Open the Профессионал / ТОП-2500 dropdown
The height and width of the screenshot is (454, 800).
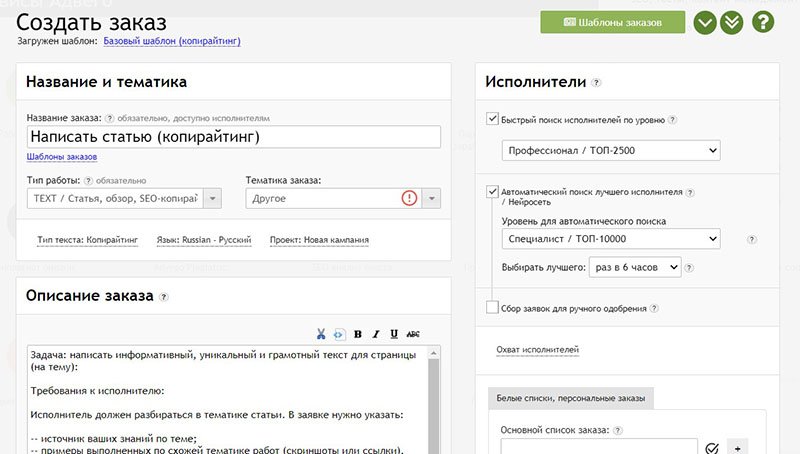(x=611, y=150)
